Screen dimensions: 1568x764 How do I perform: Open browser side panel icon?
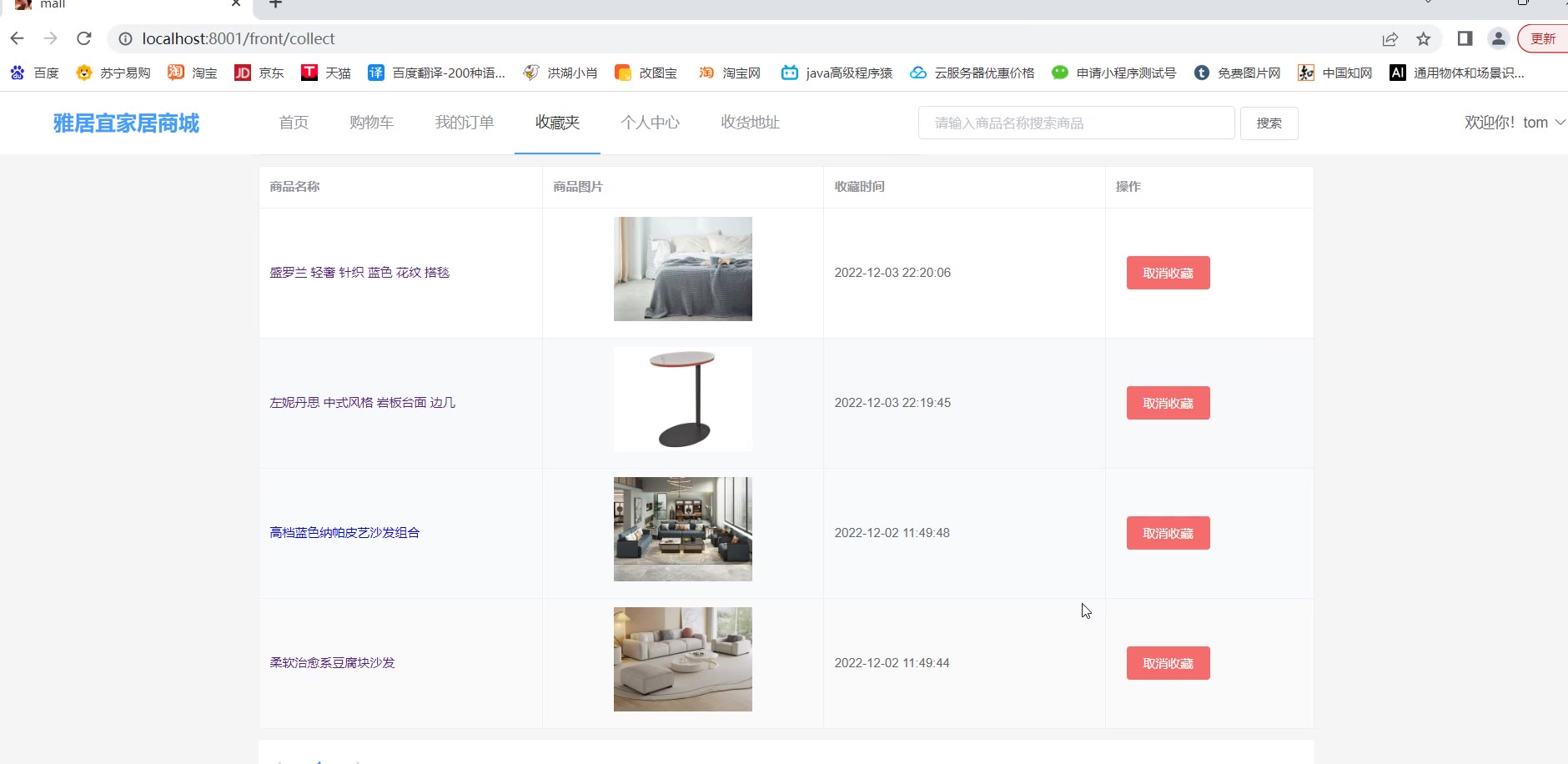pos(1465,38)
